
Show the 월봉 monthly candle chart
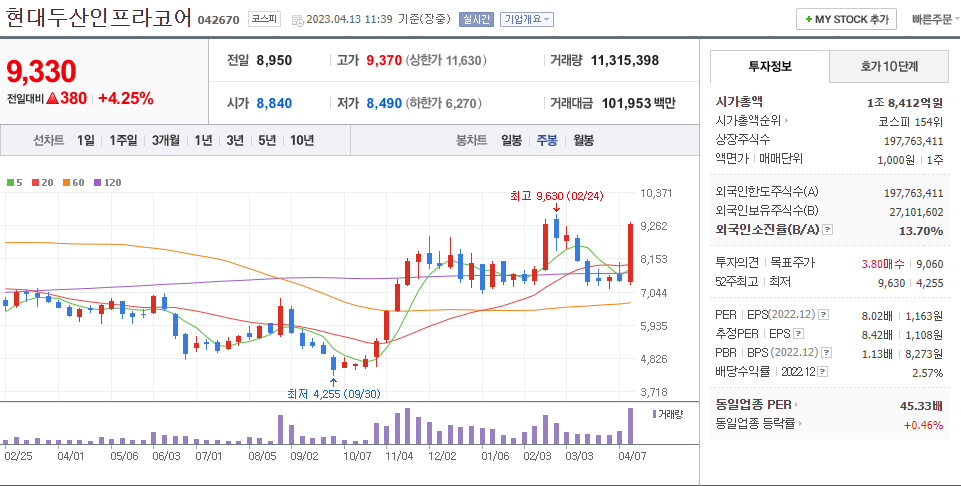click(583, 140)
